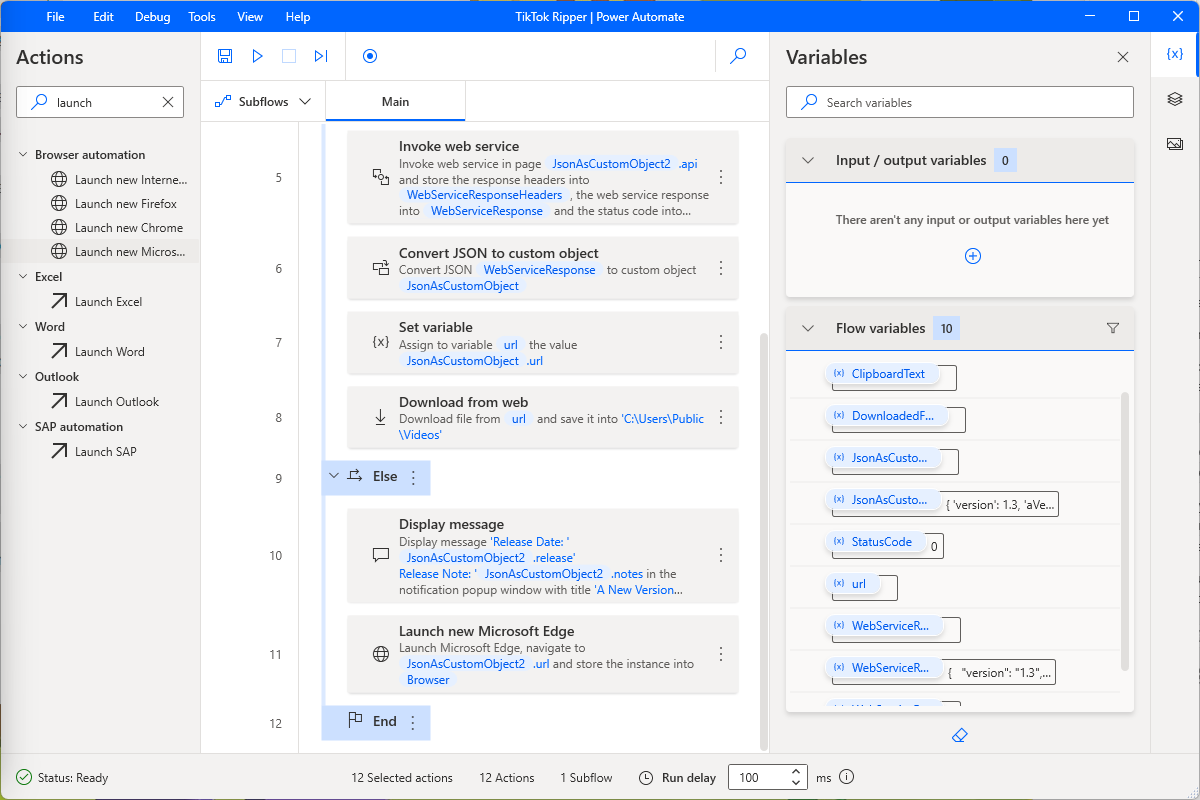This screenshot has height=800, width=1200.
Task: Select Launch new Chrome action
Action: (129, 228)
